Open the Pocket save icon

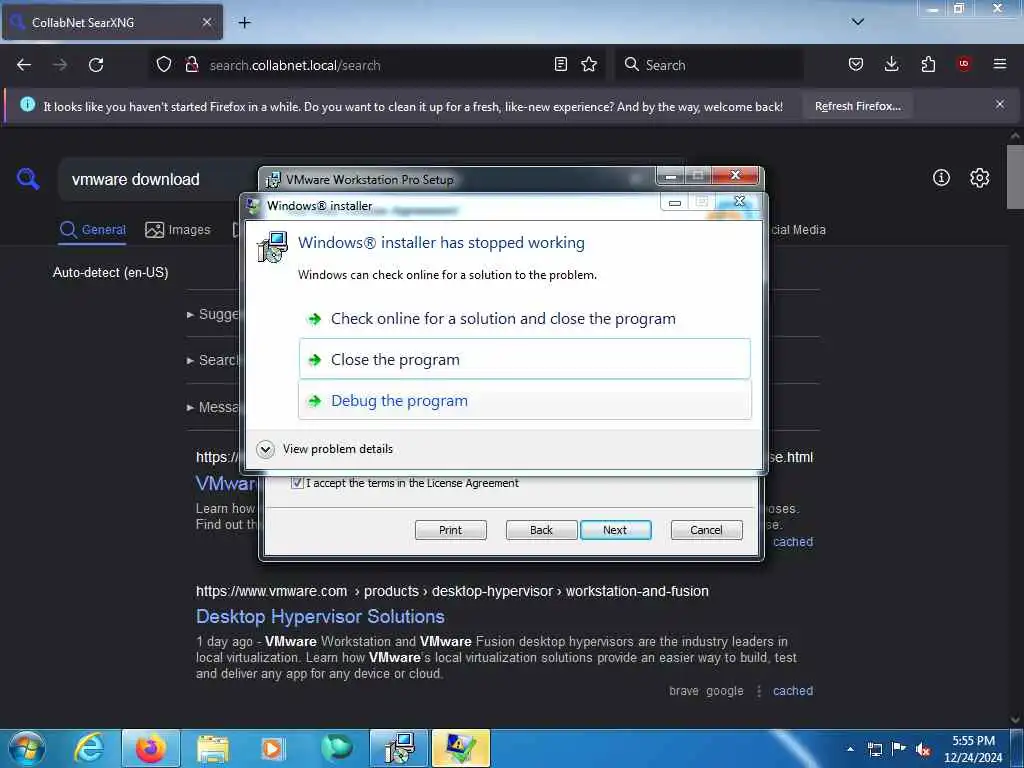pyautogui.click(x=856, y=64)
